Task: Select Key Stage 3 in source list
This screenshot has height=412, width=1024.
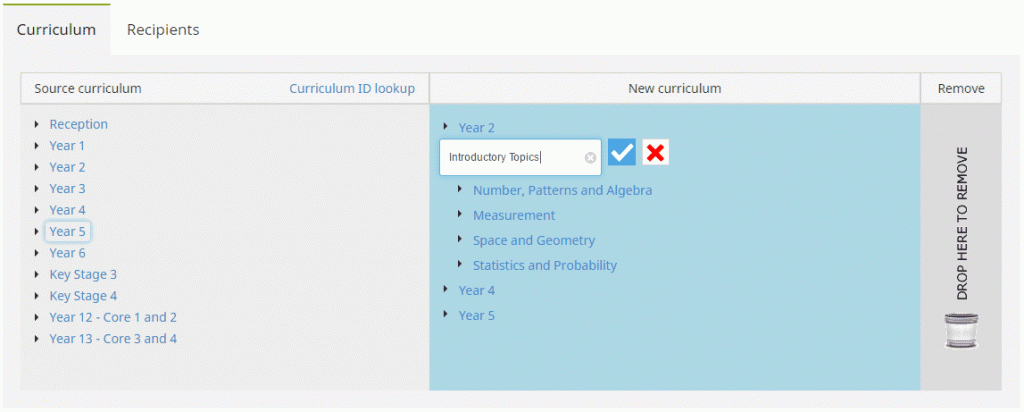Action: pyautogui.click(x=83, y=274)
